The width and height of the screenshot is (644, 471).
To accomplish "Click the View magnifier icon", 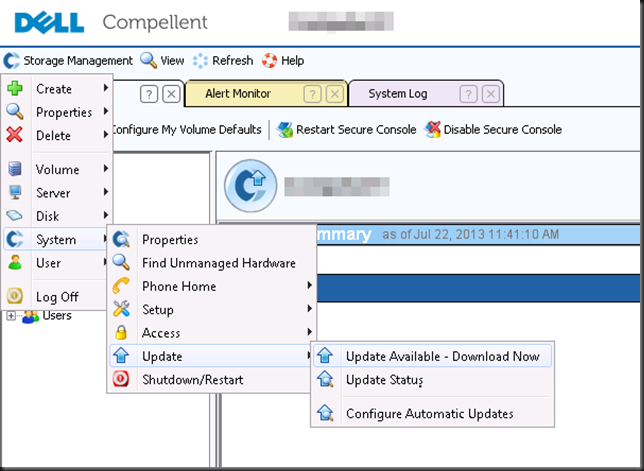I will point(148,60).
